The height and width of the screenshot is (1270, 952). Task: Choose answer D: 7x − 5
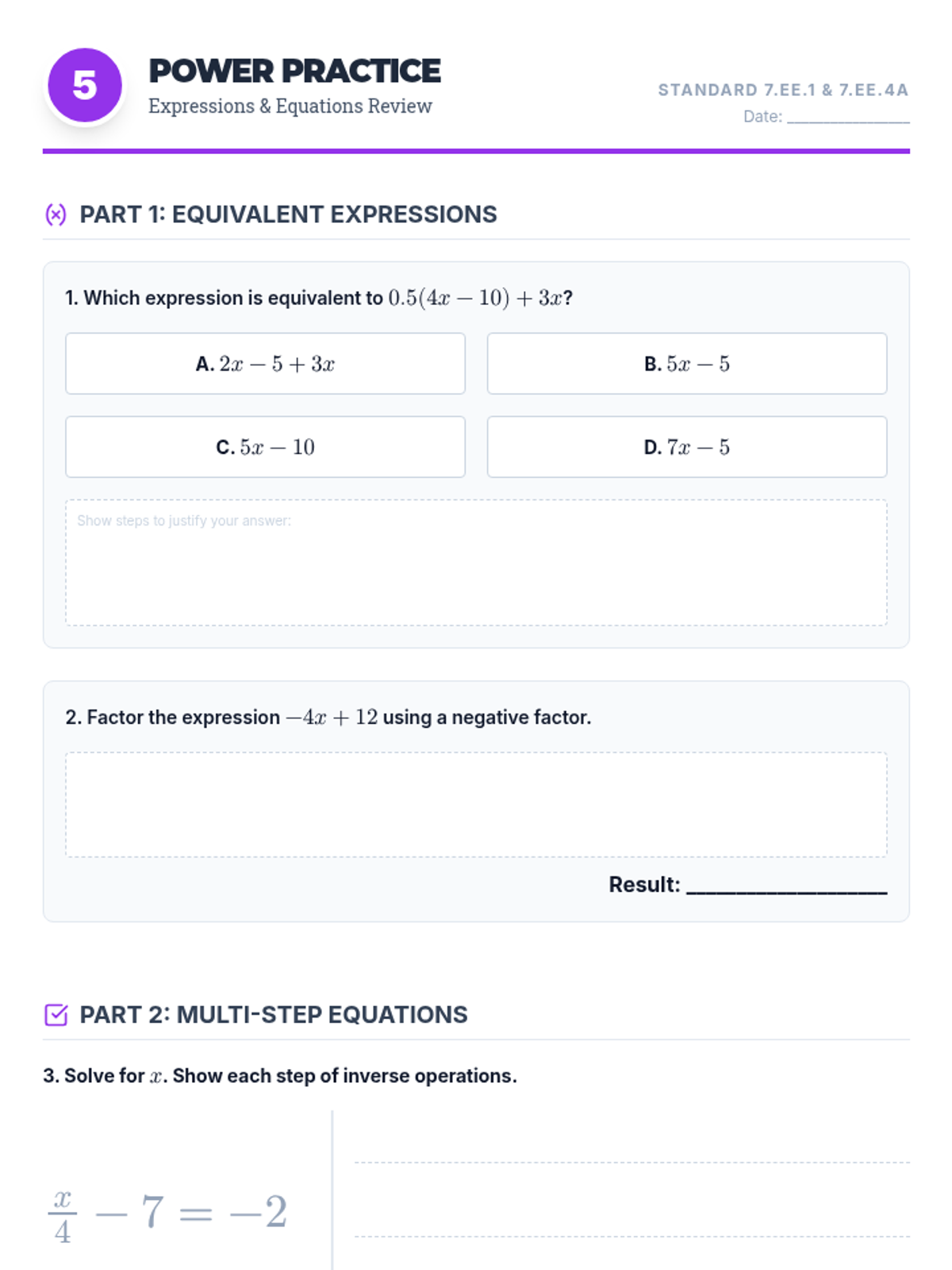coord(686,447)
